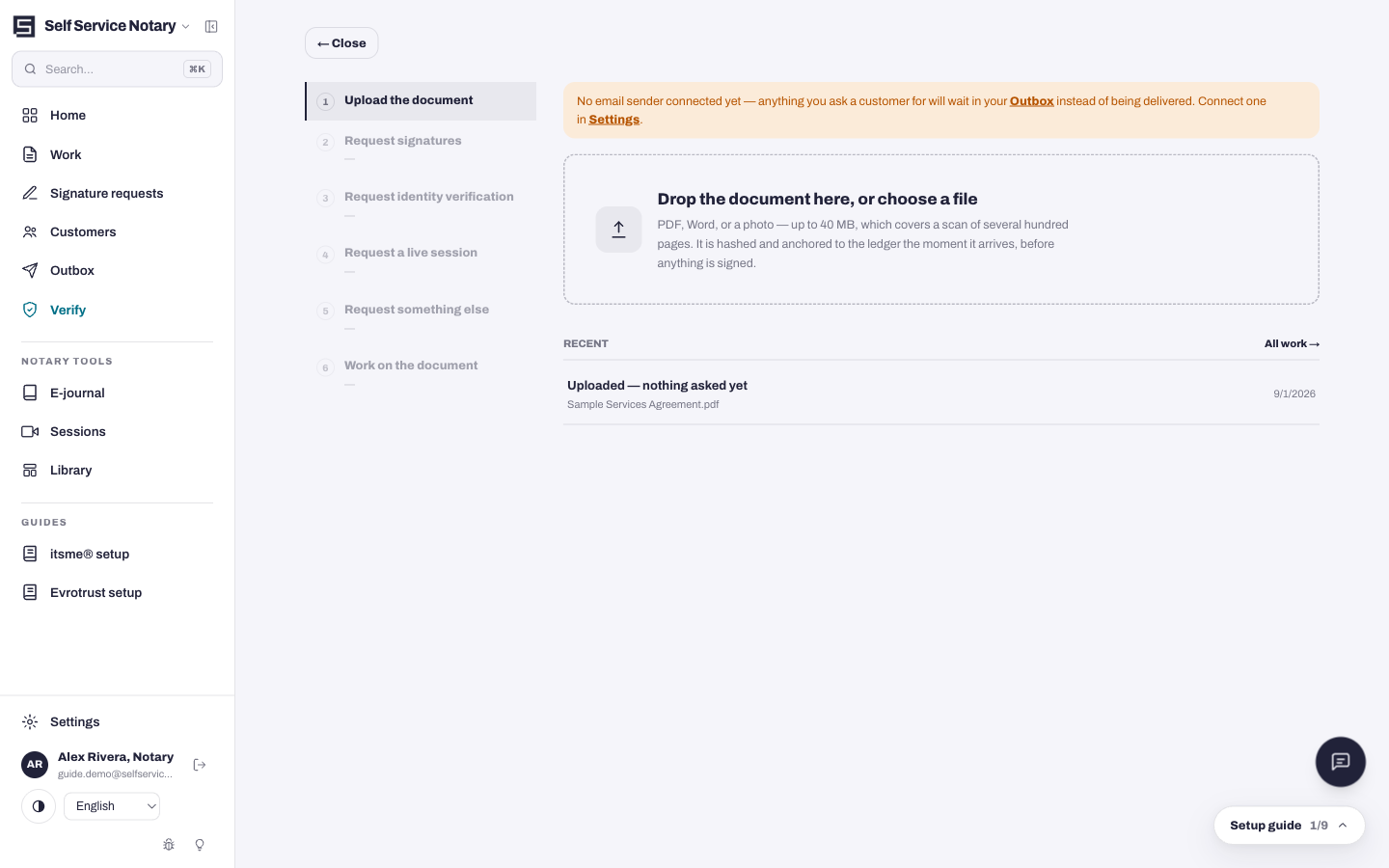The height and width of the screenshot is (868, 1389).
Task: Collapse the sidebar panel icon
Action: pyautogui.click(x=211, y=26)
